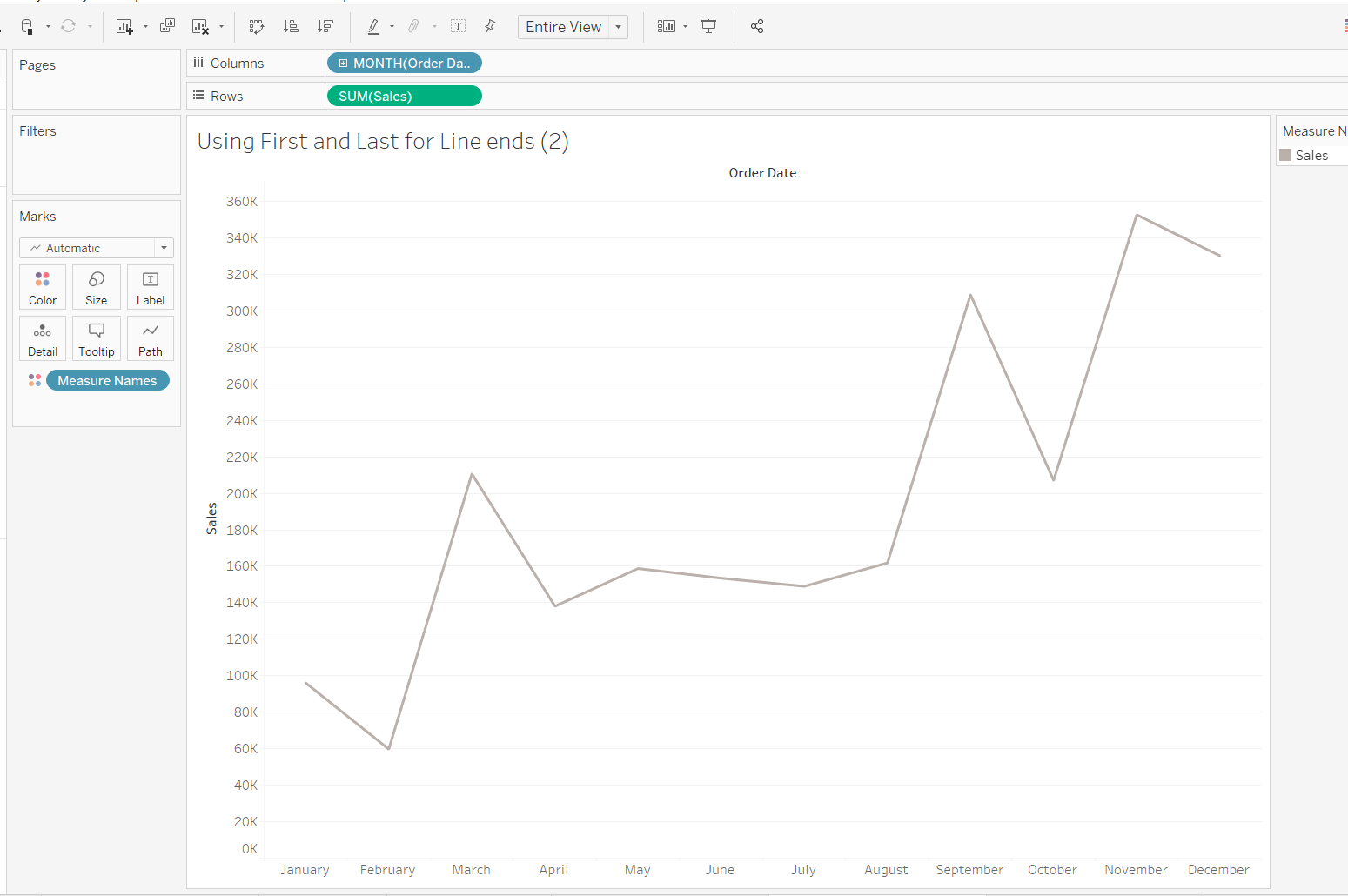Sort ascending using the toolbar icon
The width and height of the screenshot is (1348, 896).
pyautogui.click(x=292, y=27)
